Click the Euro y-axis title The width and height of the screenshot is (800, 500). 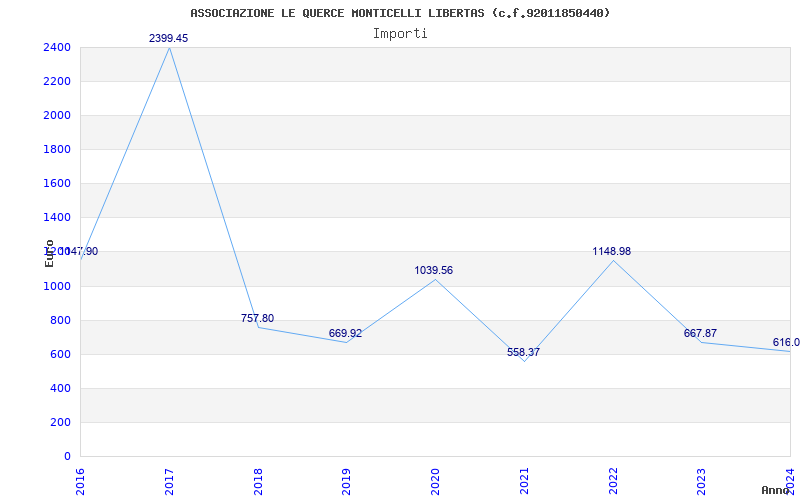(49, 253)
